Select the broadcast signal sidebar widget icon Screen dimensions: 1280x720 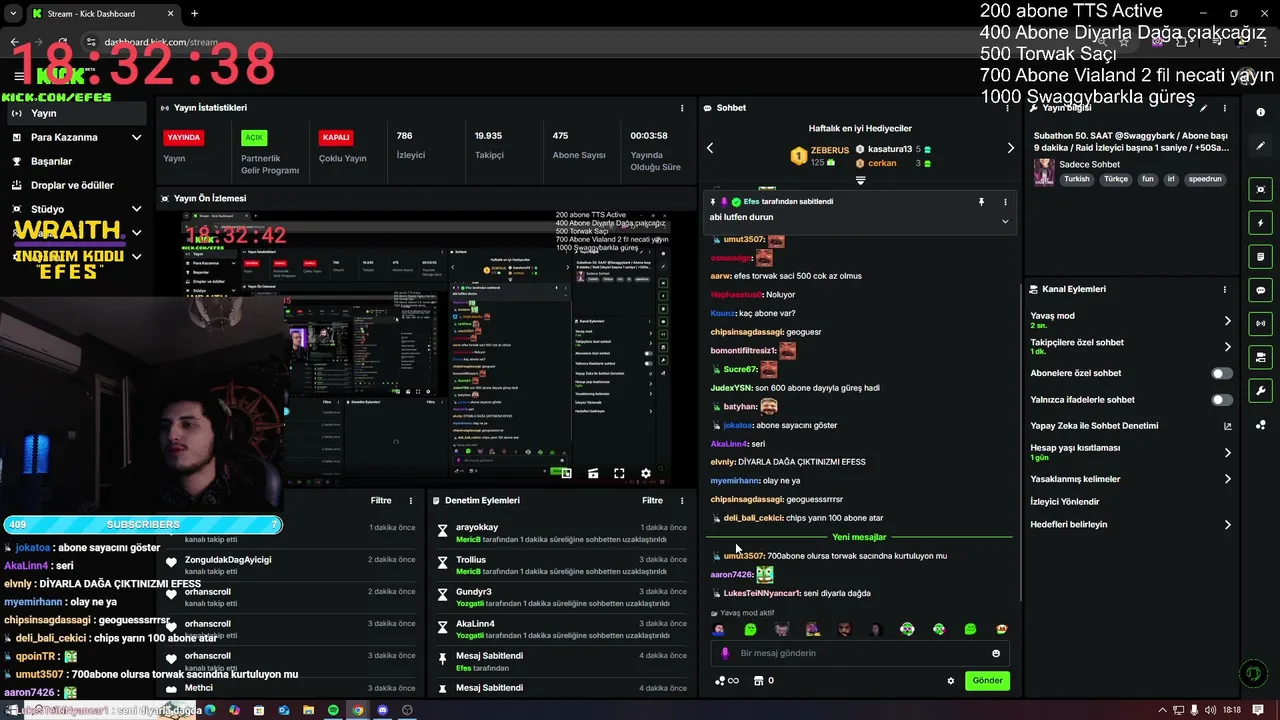pos(1261,323)
